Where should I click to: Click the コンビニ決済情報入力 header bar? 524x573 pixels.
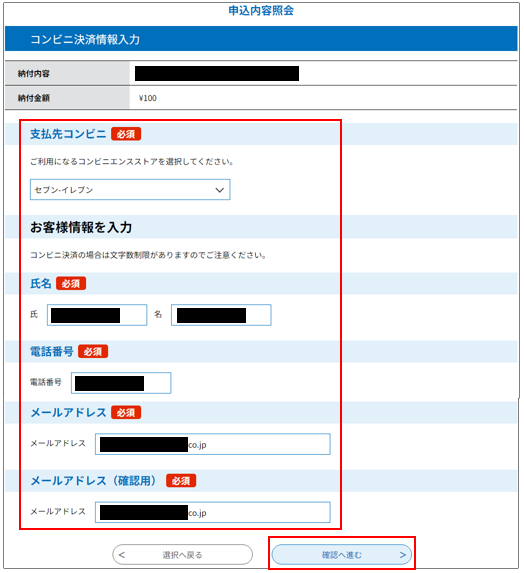tap(261, 39)
